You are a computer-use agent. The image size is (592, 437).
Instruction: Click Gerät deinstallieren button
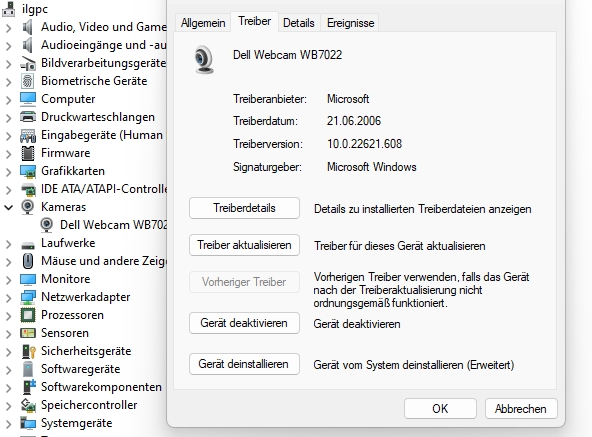[244, 364]
